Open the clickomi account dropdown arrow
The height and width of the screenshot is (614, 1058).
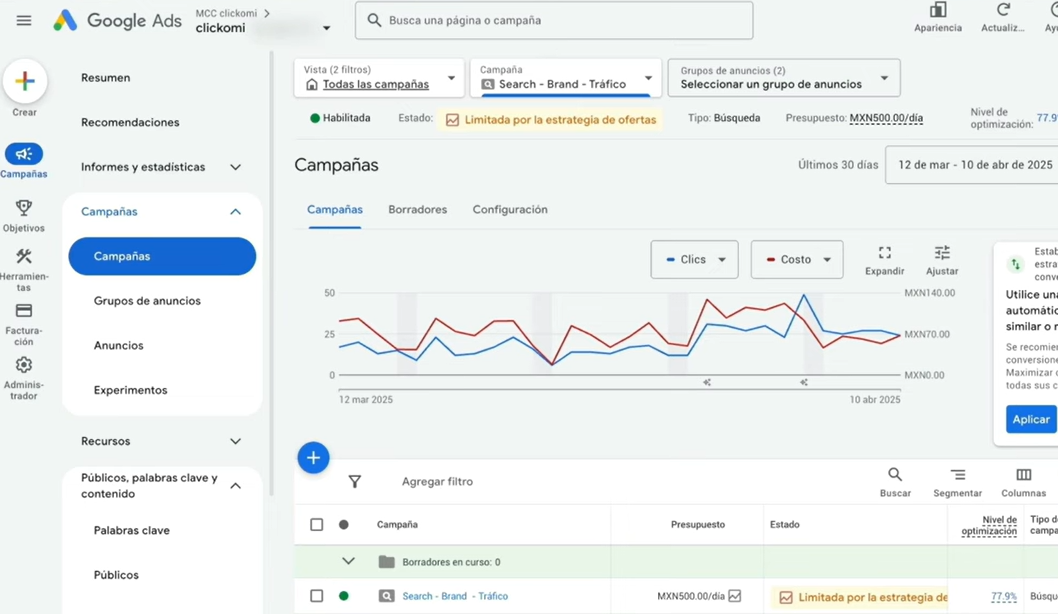[x=327, y=28]
